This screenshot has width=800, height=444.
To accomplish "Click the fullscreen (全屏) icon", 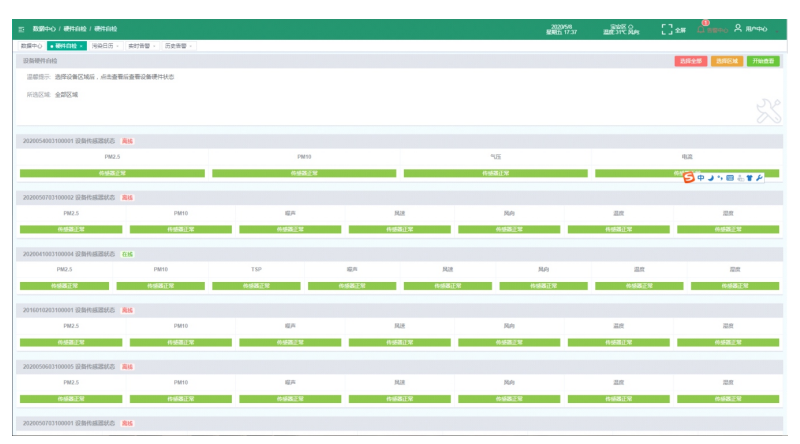I will [667, 30].
